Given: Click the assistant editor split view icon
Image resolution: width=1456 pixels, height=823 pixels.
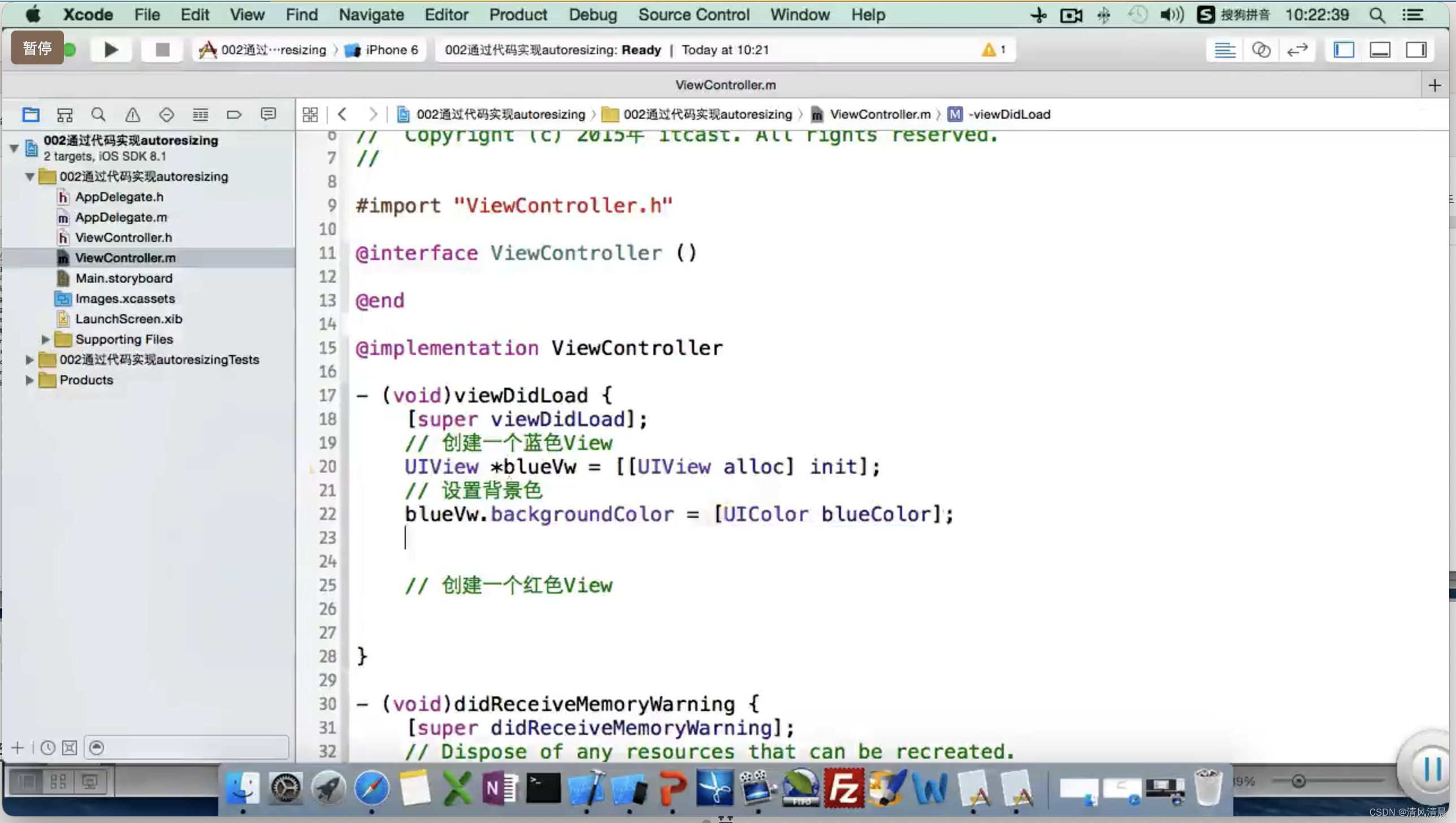Looking at the screenshot, I should click(x=1261, y=49).
